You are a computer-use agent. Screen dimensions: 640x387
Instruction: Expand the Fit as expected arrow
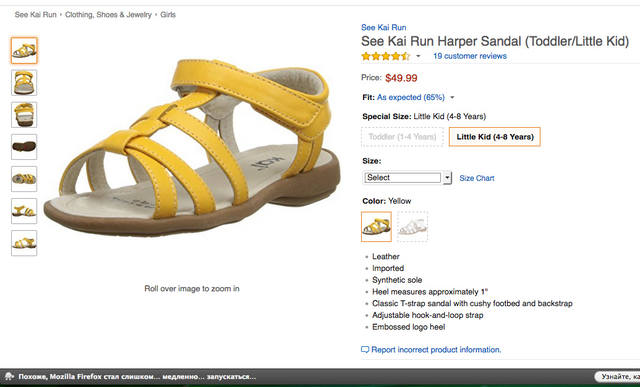[452, 98]
